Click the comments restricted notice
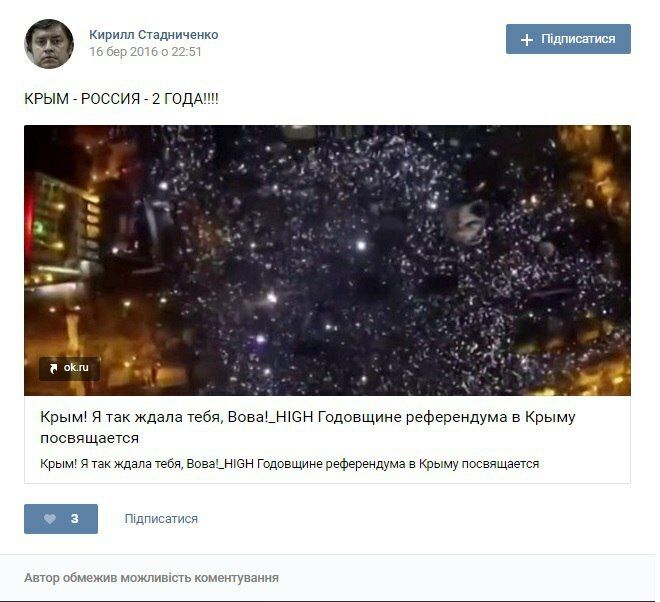The image size is (660, 602). 152,578
